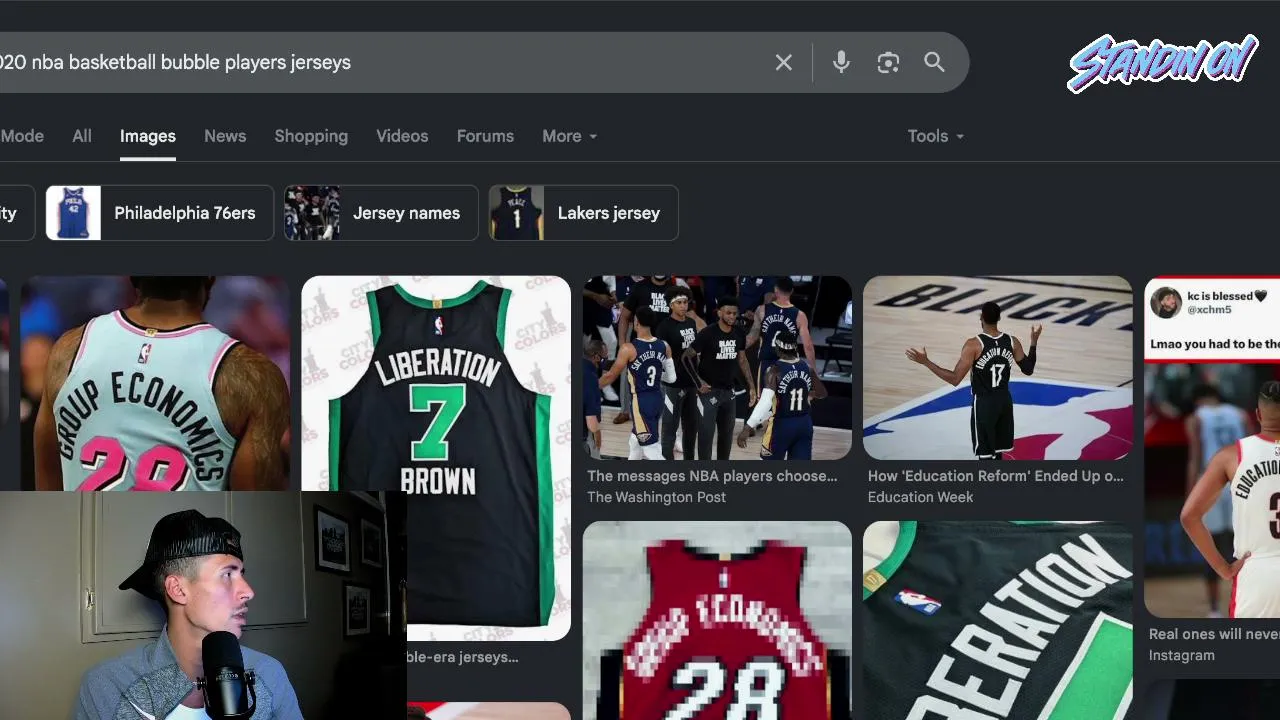Open the Washington Post players image

[717, 368]
